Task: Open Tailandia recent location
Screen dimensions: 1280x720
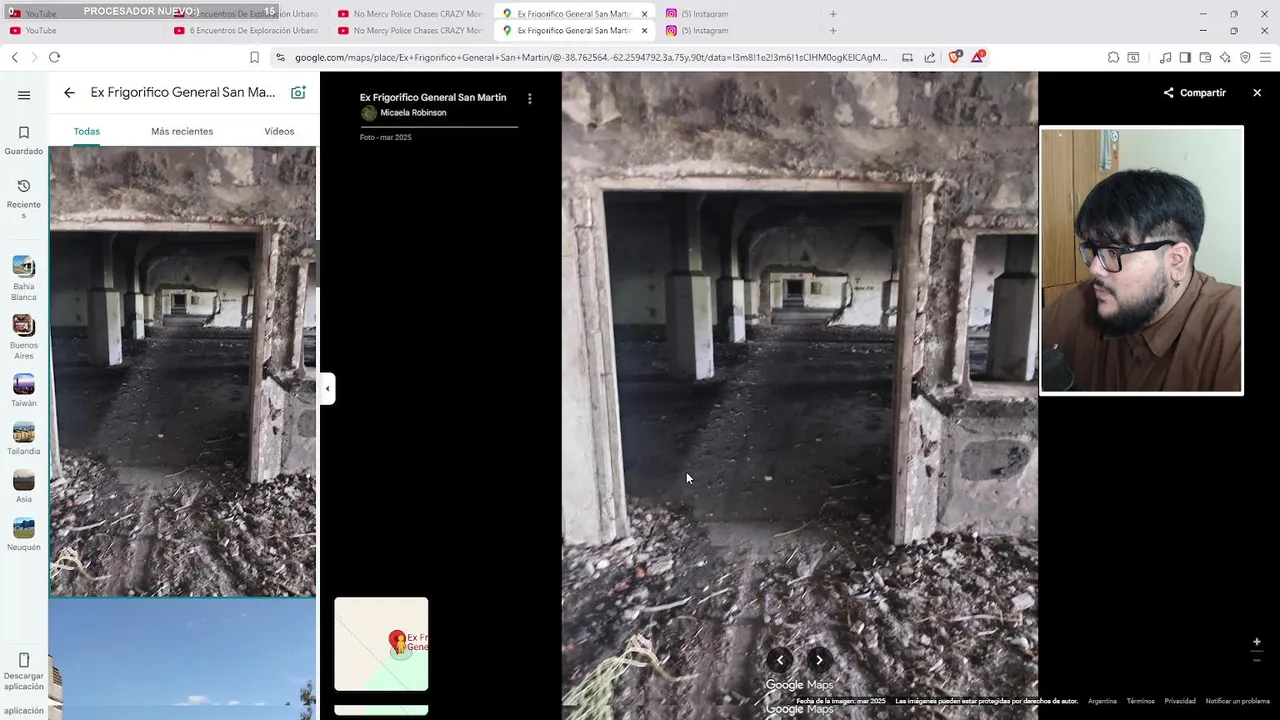Action: tap(24, 439)
